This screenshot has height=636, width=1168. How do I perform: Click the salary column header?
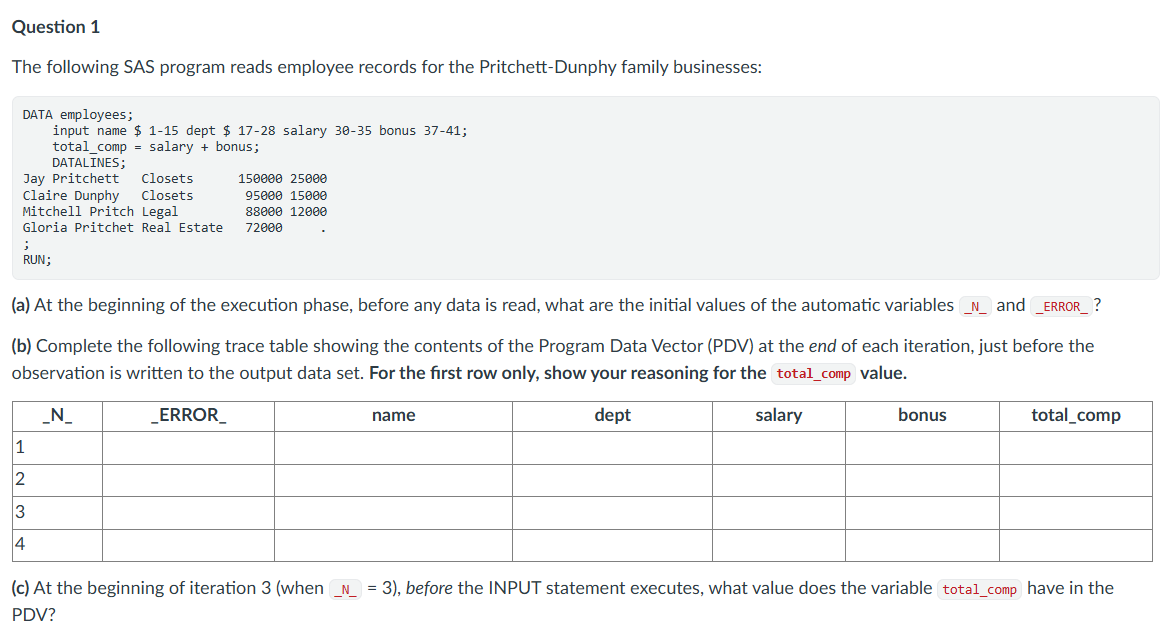tap(778, 416)
